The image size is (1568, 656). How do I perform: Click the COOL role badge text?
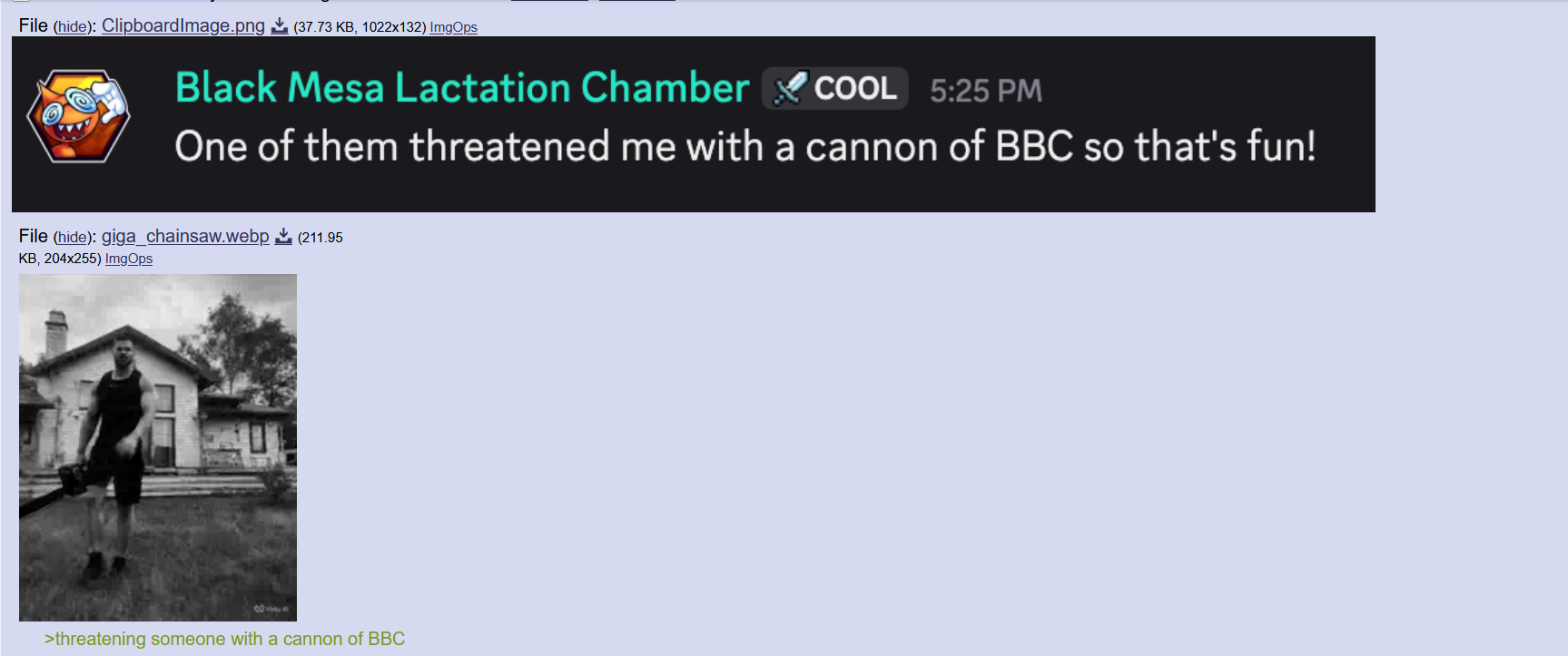click(855, 89)
